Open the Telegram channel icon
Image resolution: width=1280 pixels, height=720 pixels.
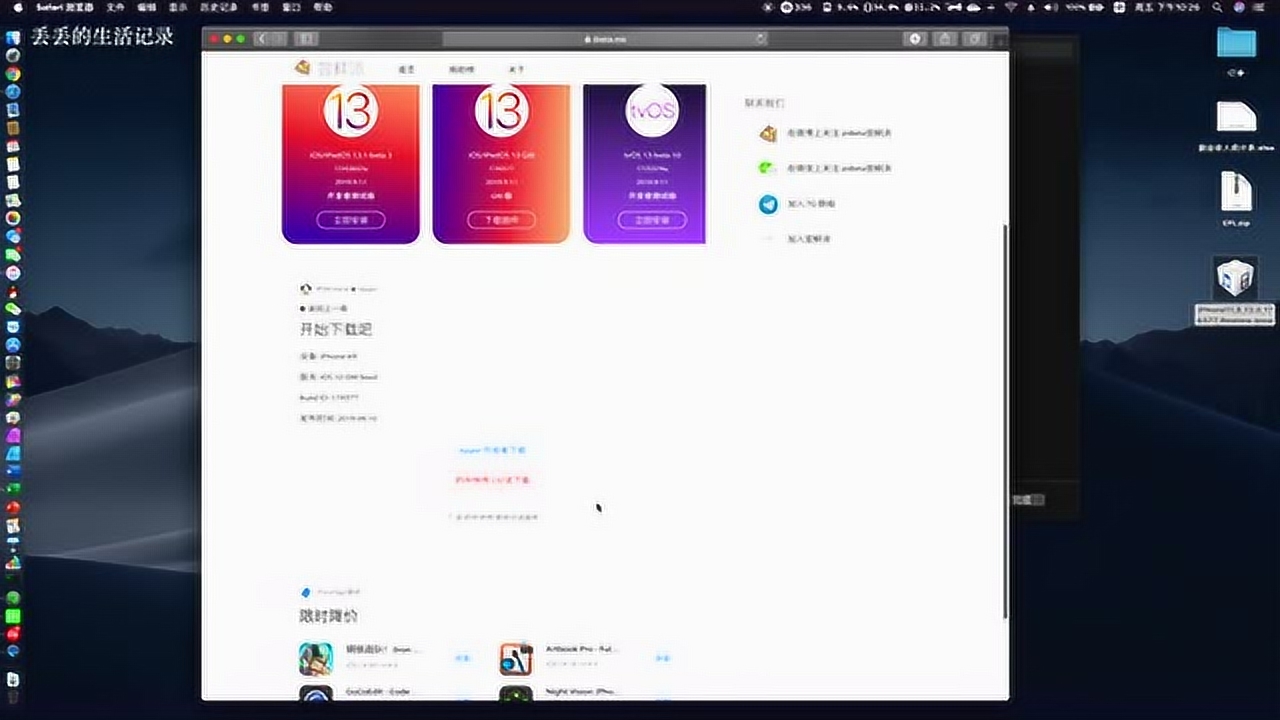[x=768, y=204]
